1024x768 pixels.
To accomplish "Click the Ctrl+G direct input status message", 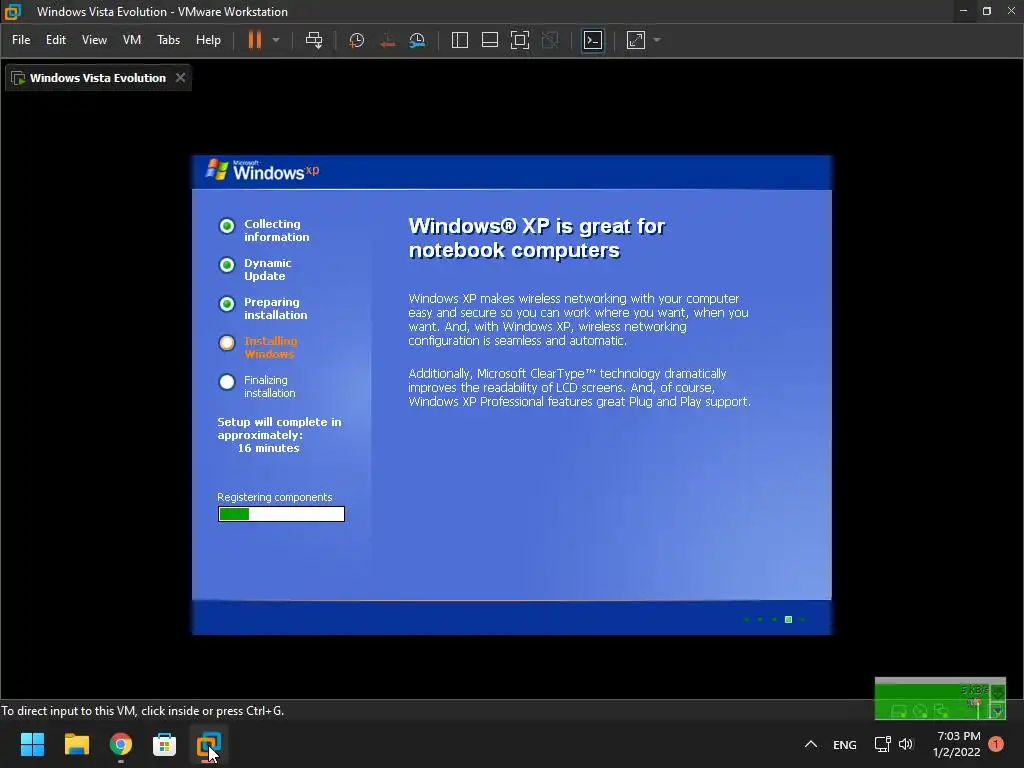I will coord(142,711).
